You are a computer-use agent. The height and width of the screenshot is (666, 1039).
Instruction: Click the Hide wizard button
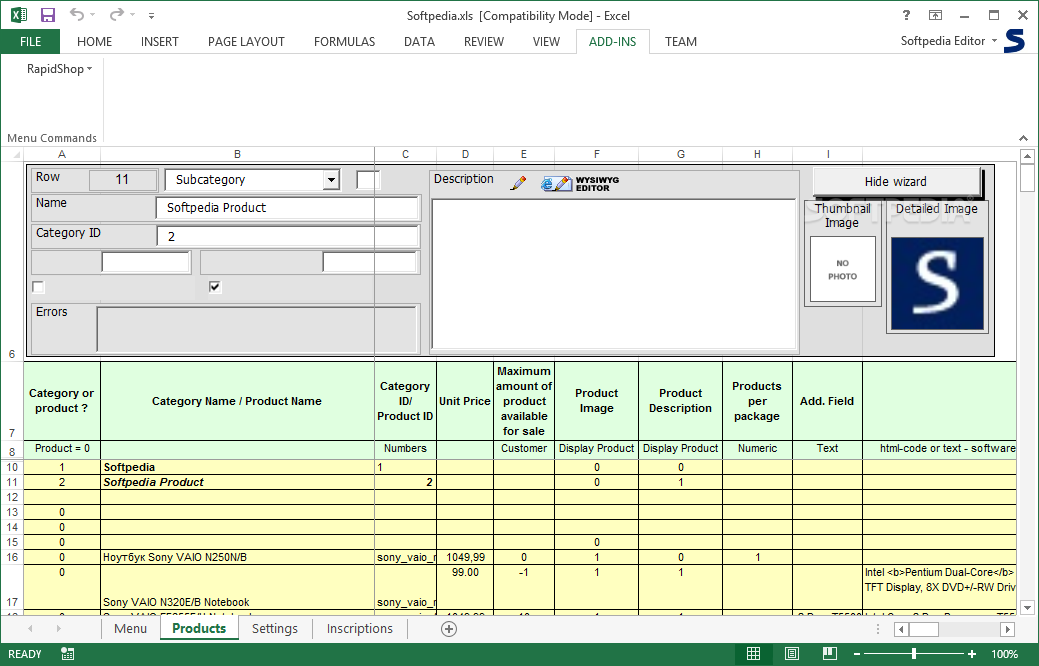(896, 182)
